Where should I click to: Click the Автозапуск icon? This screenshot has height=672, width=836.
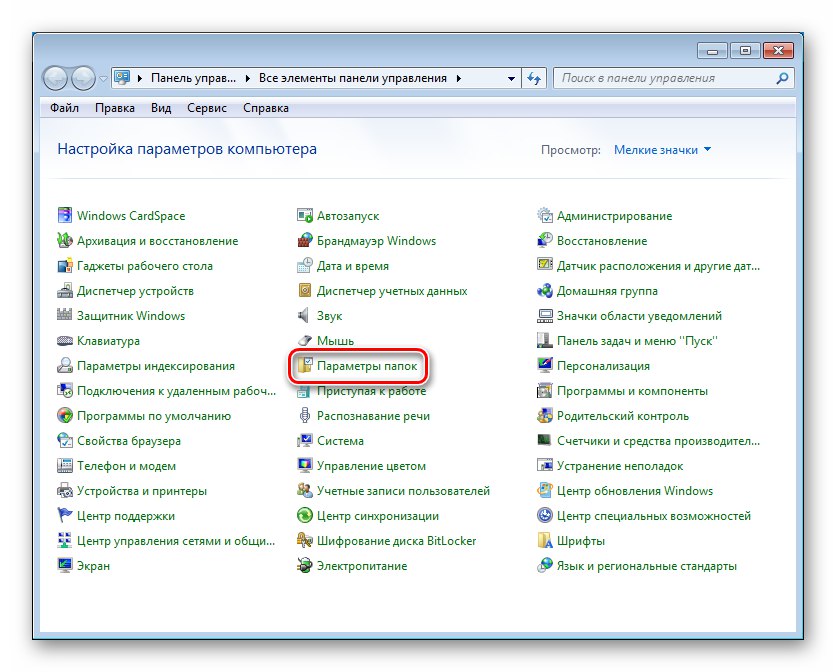[x=304, y=215]
